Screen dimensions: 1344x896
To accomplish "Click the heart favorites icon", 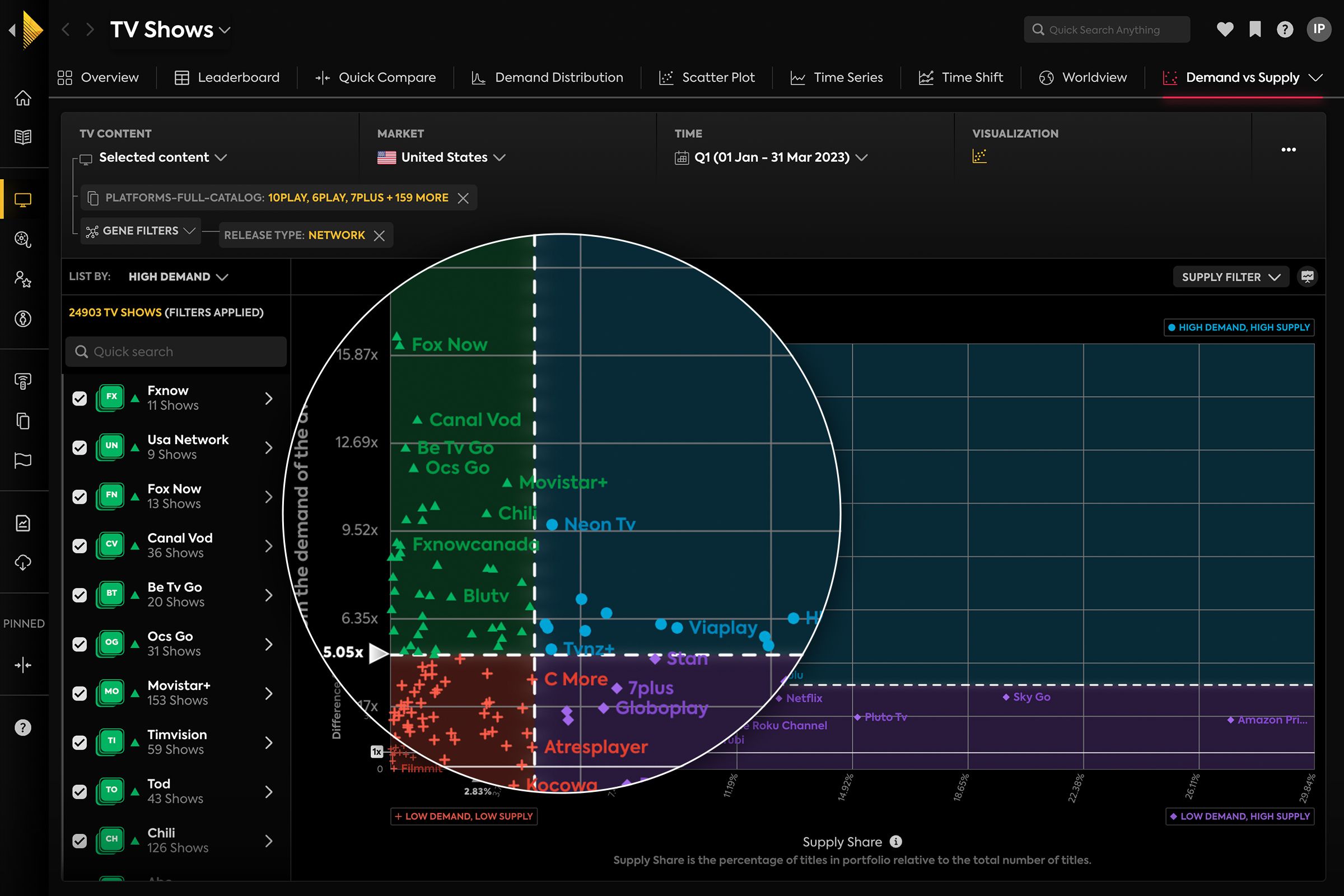I will [x=1225, y=29].
